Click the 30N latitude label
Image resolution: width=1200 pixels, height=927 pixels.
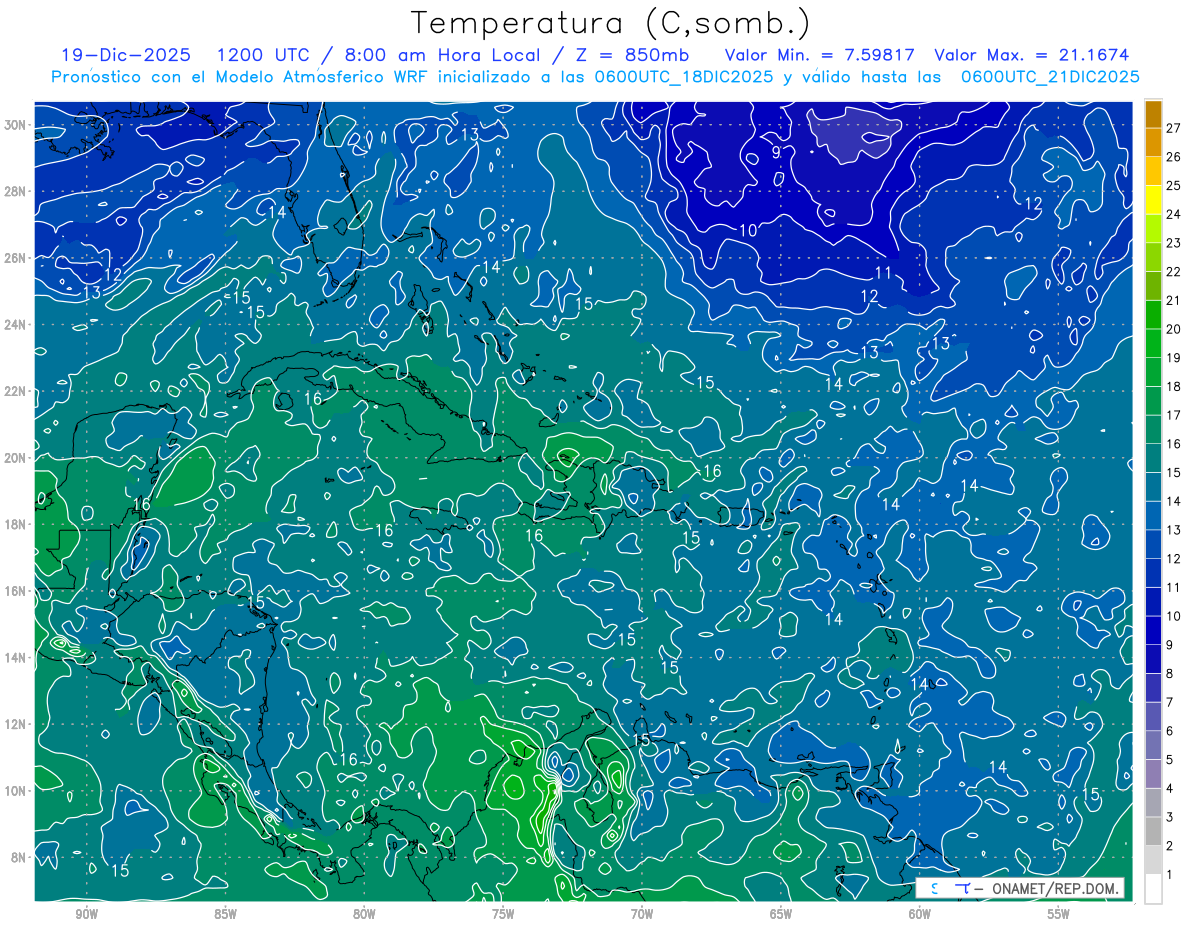15,124
